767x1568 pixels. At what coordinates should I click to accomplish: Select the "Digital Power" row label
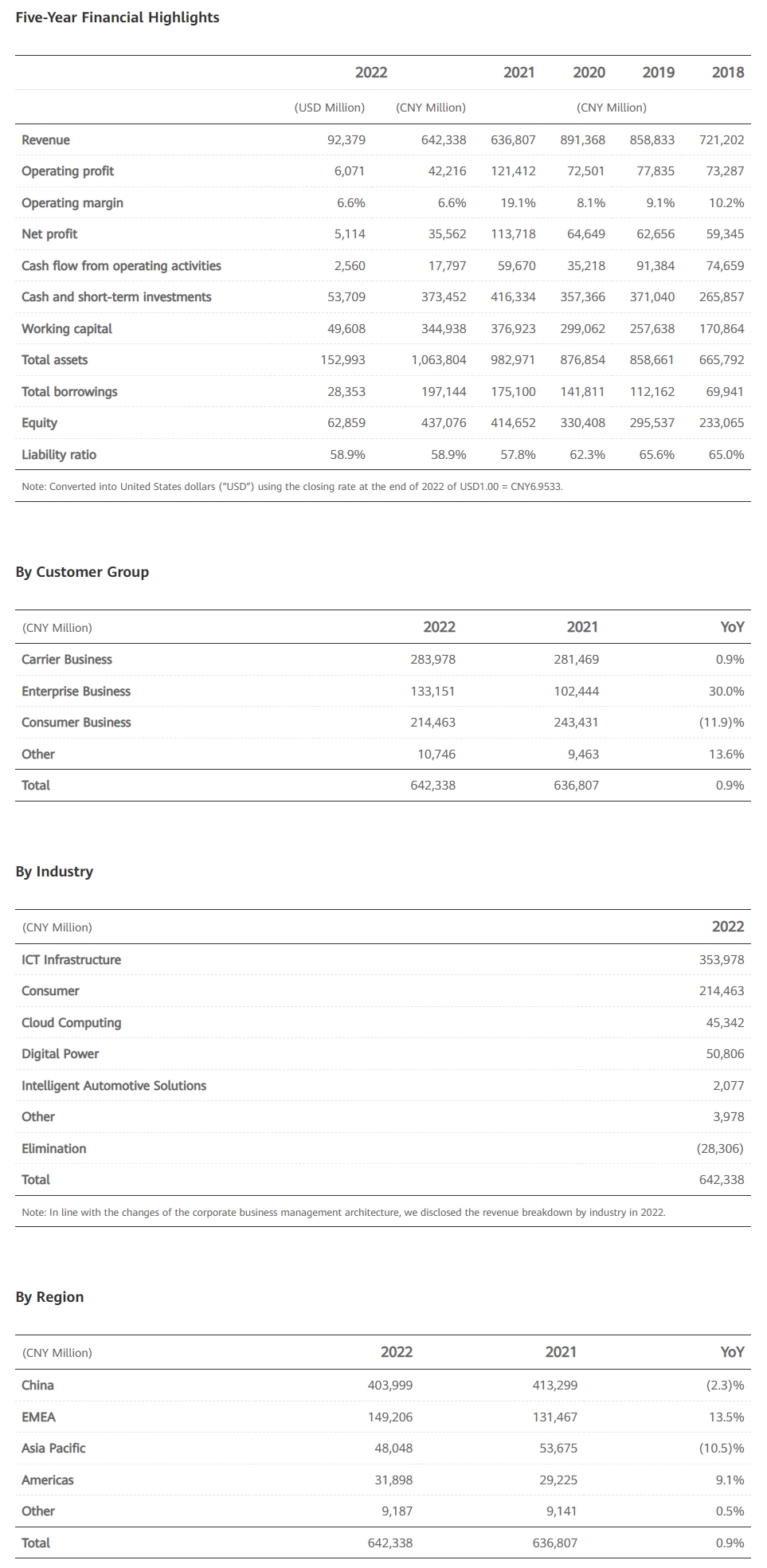pyautogui.click(x=61, y=1054)
